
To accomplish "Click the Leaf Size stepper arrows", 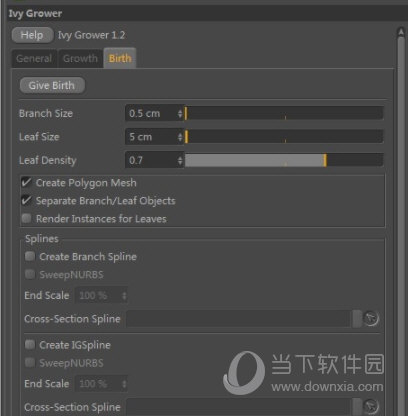I will pos(180,137).
